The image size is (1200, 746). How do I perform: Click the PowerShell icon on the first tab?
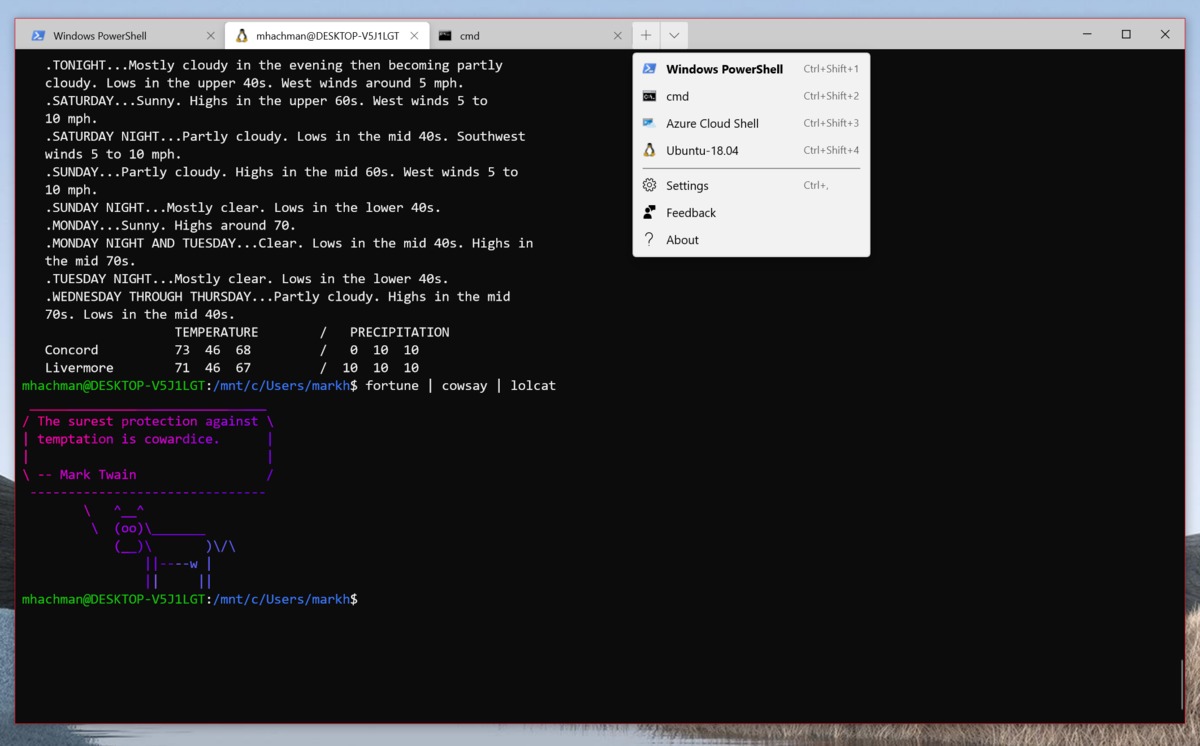[x=38, y=36]
